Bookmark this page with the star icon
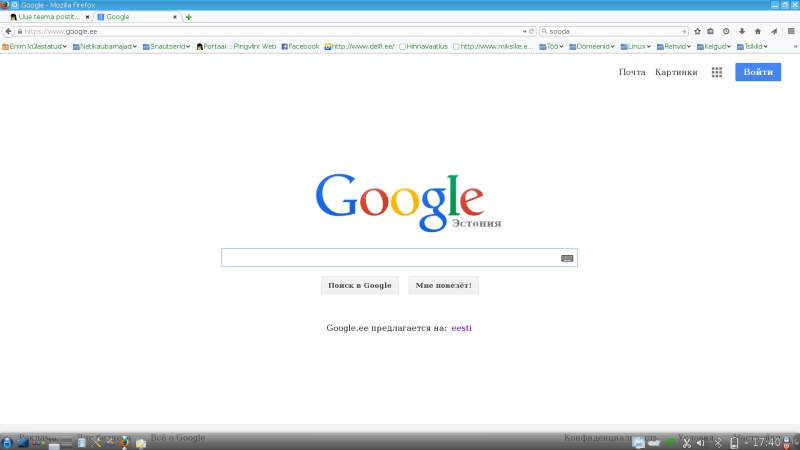The image size is (800, 450). 697,31
